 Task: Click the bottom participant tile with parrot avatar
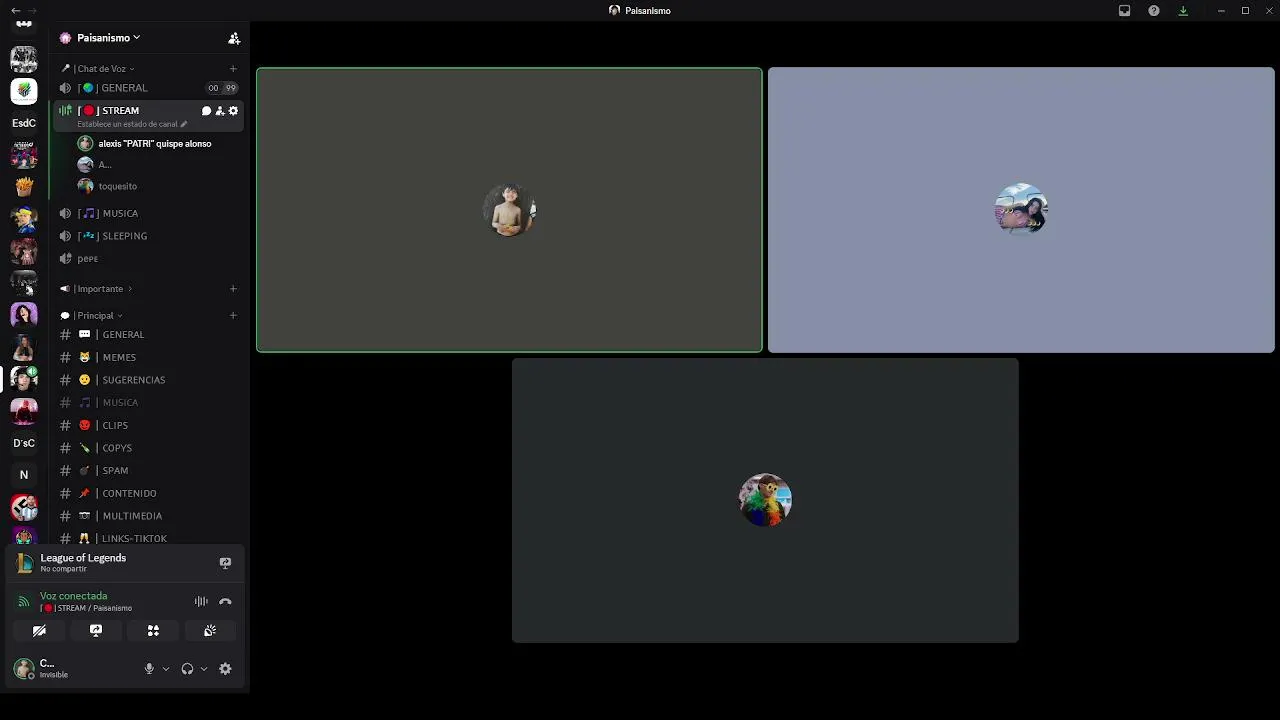pos(765,500)
